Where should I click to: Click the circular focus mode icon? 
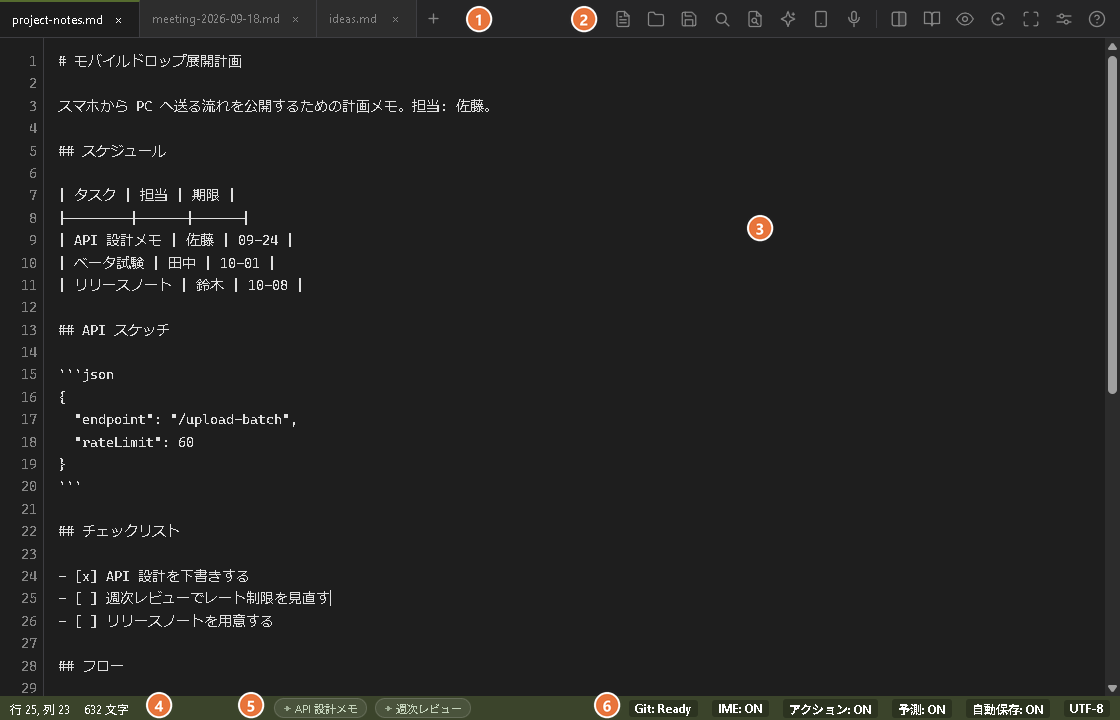click(x=998, y=19)
